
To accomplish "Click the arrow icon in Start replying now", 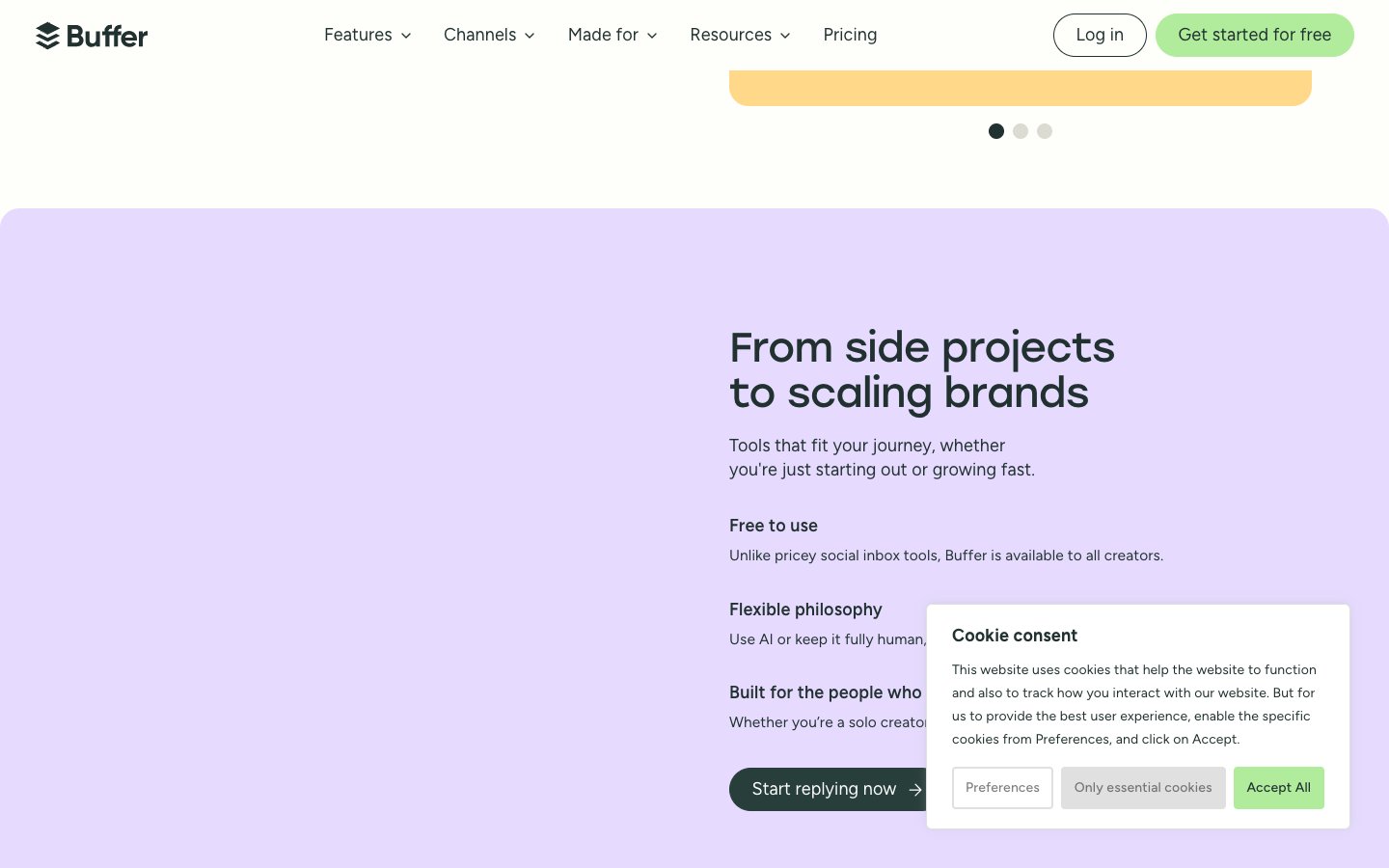I will point(914,789).
